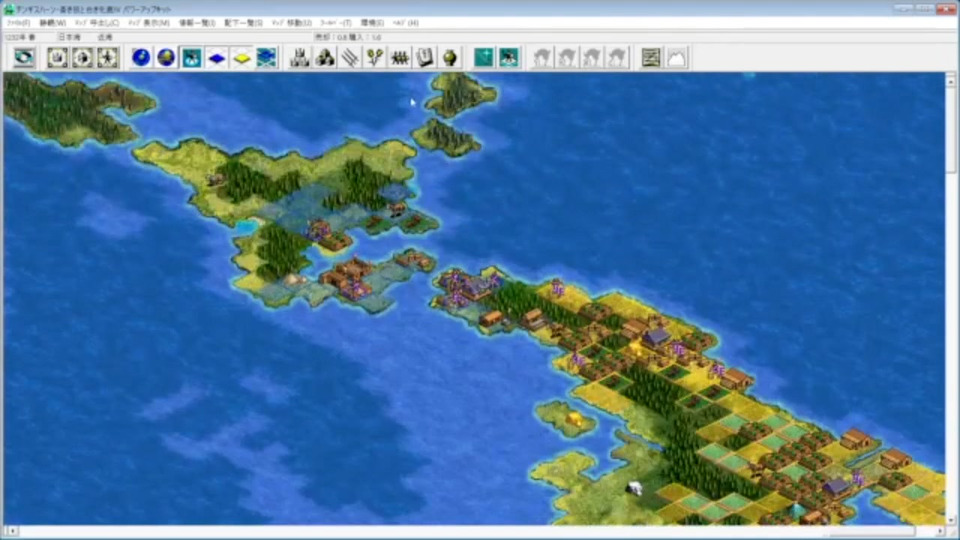960x540 pixels.
Task: Click the blue stacked grid tiles icon
Action: (x=267, y=58)
